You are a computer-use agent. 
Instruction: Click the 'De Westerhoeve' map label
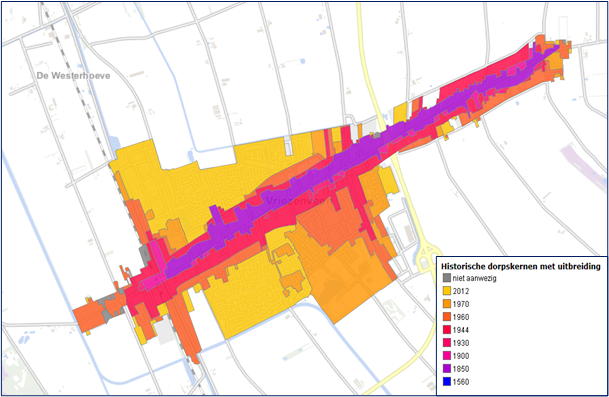[x=73, y=76]
